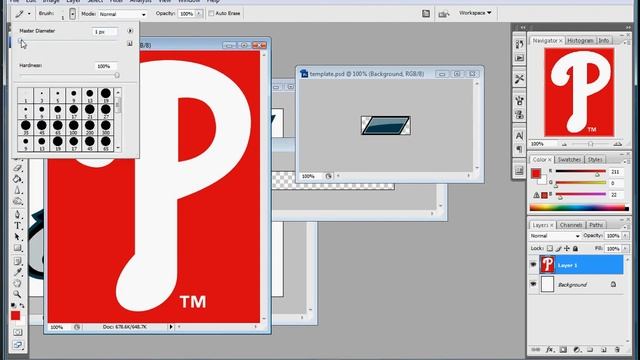Open the options bar Opacity slider arrow
The height and width of the screenshot is (360, 640).
[x=199, y=13]
